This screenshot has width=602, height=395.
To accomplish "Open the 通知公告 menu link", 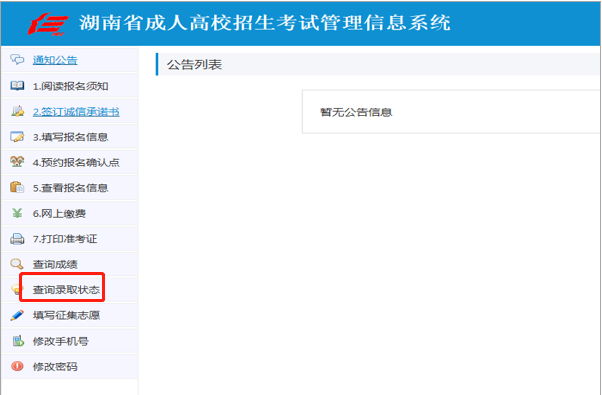I will pyautogui.click(x=55, y=60).
